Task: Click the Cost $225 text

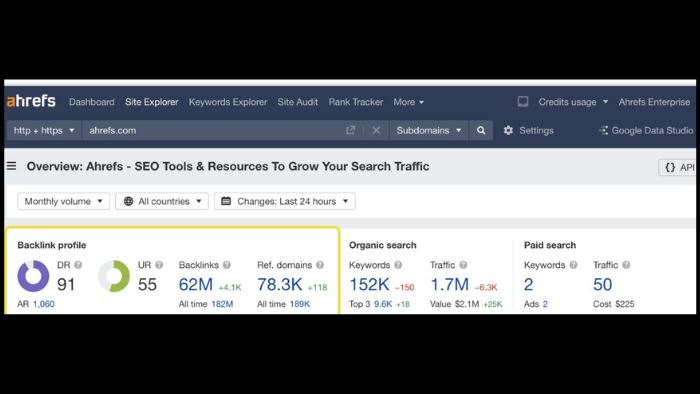Action: (x=613, y=304)
